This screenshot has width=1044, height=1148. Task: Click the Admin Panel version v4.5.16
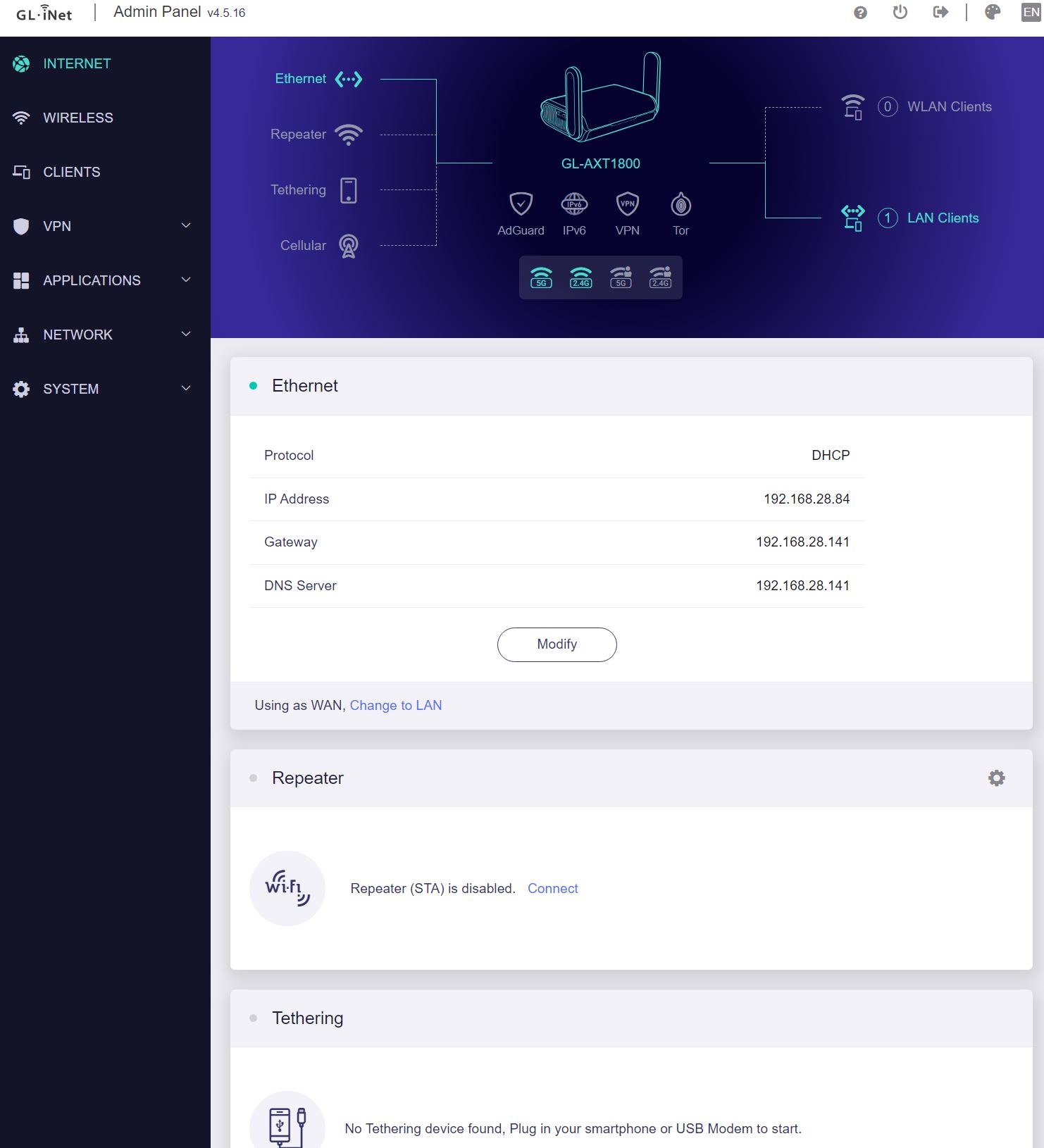coord(226,13)
